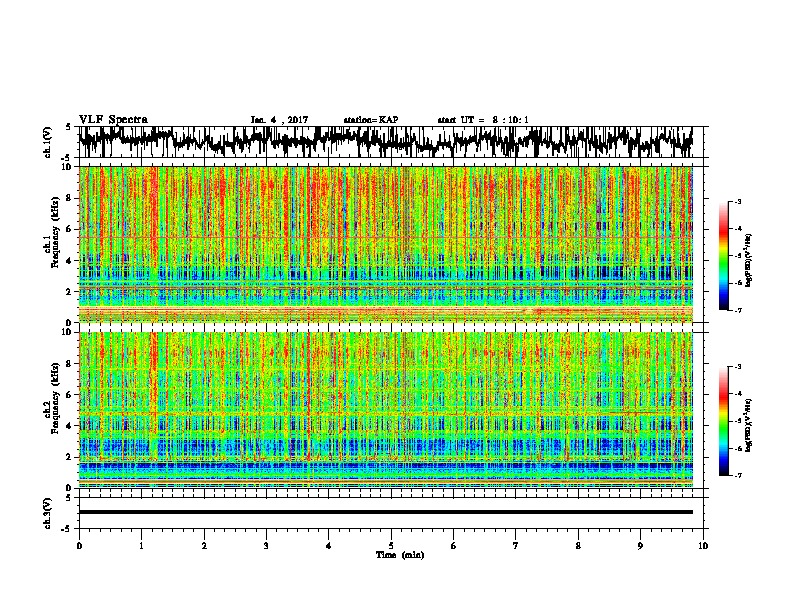
Task: Click the "-3" label on ch.1 colorbar
Action: point(737,202)
